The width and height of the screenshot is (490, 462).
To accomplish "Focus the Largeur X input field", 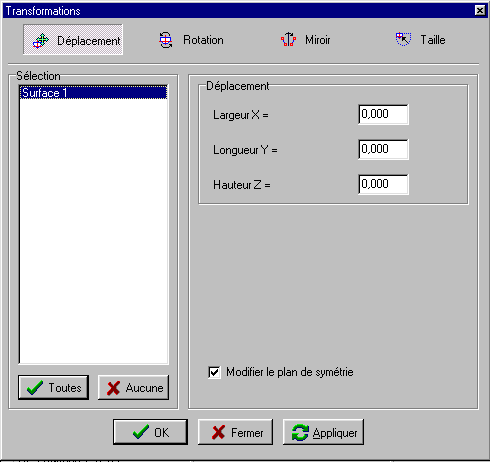I will pos(383,114).
